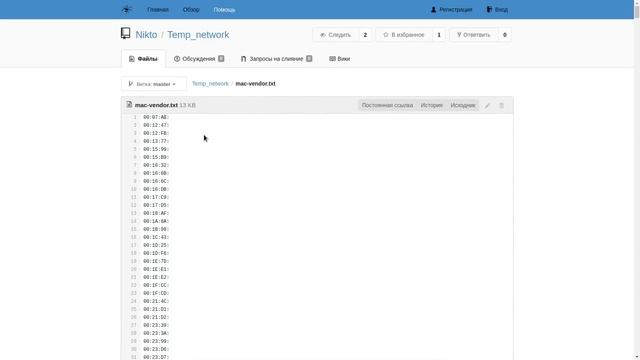Click code line 00:23:39:
The height and width of the screenshot is (360, 640).
[156, 325]
